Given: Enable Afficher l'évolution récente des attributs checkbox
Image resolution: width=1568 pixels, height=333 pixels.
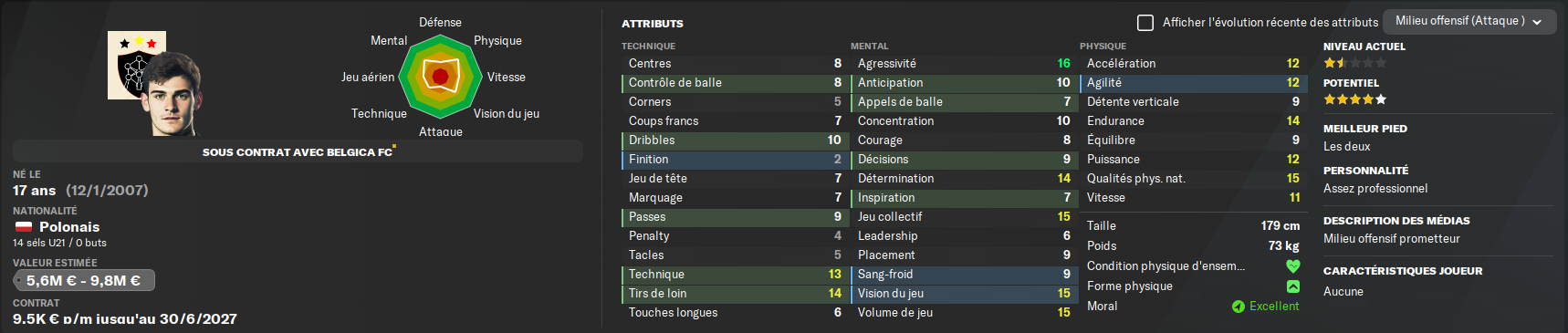Looking at the screenshot, I should click(x=1145, y=22).
